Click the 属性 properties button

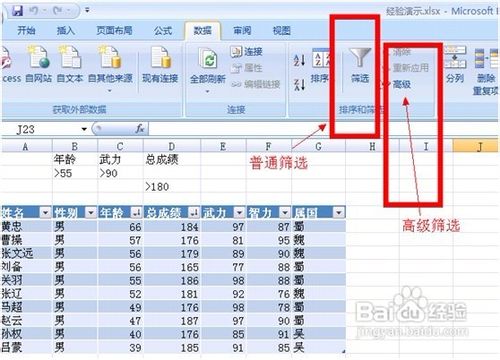(x=247, y=68)
